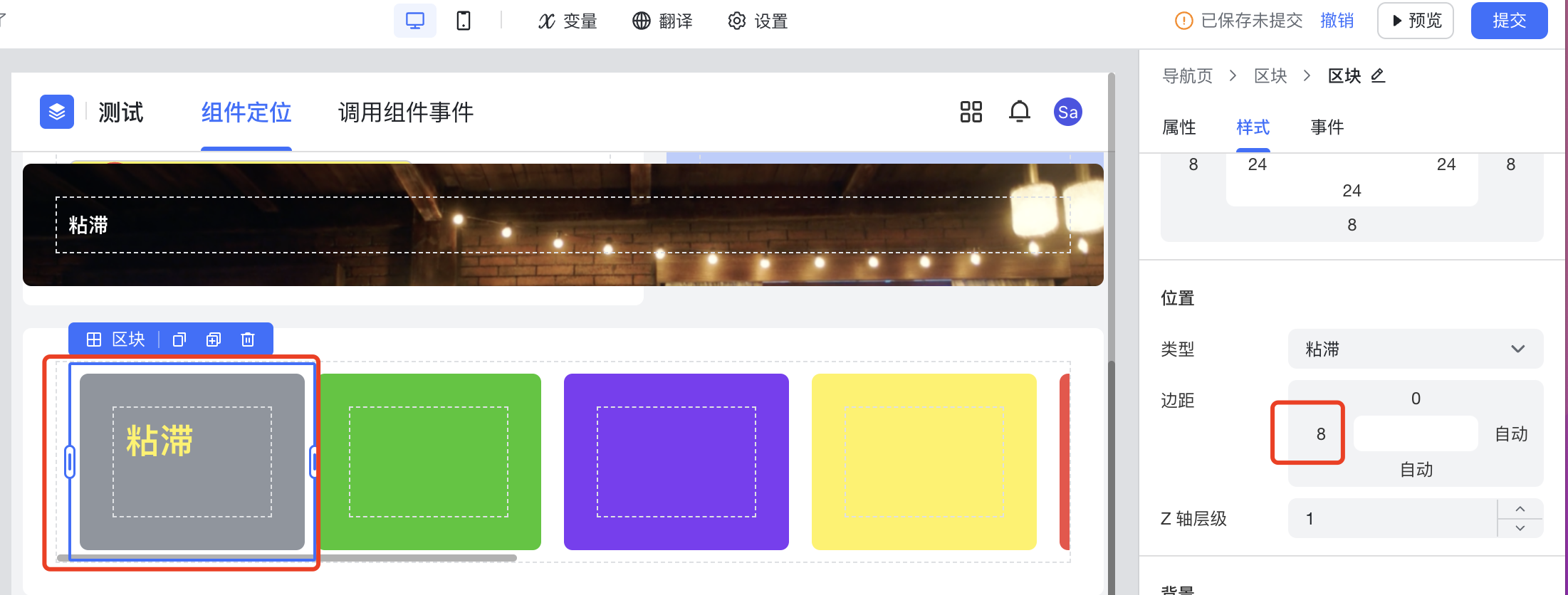Viewport: 1568px width, 595px height.
Task: Open the notifications bell icon
Action: tap(1020, 112)
